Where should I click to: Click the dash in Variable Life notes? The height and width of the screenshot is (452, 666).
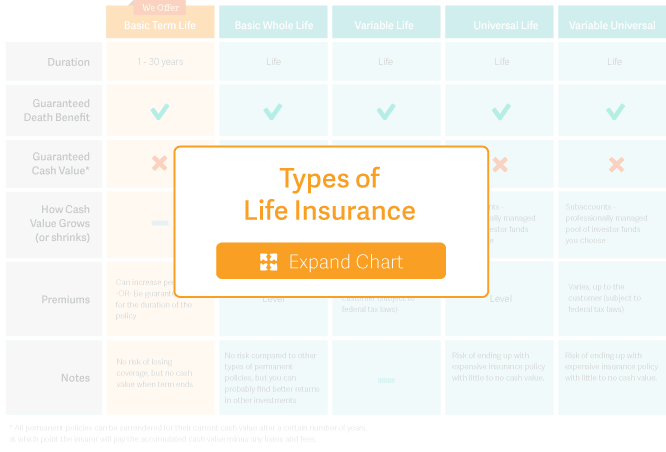[x=386, y=380]
